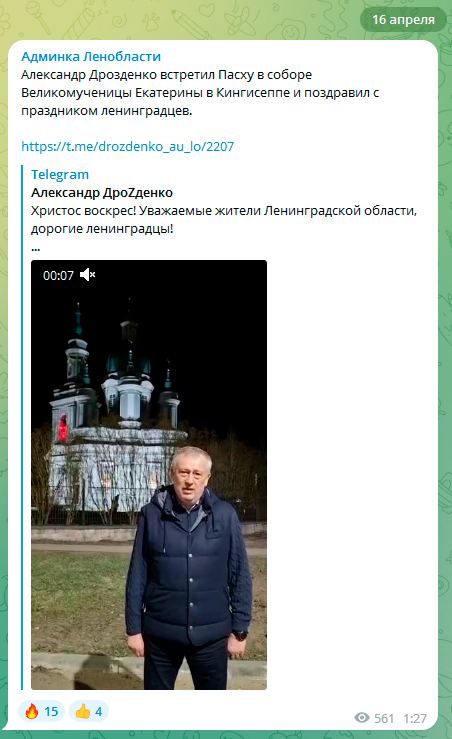452x739 pixels.
Task: Click the ellipsis under the preview text
Action: [x=35, y=248]
